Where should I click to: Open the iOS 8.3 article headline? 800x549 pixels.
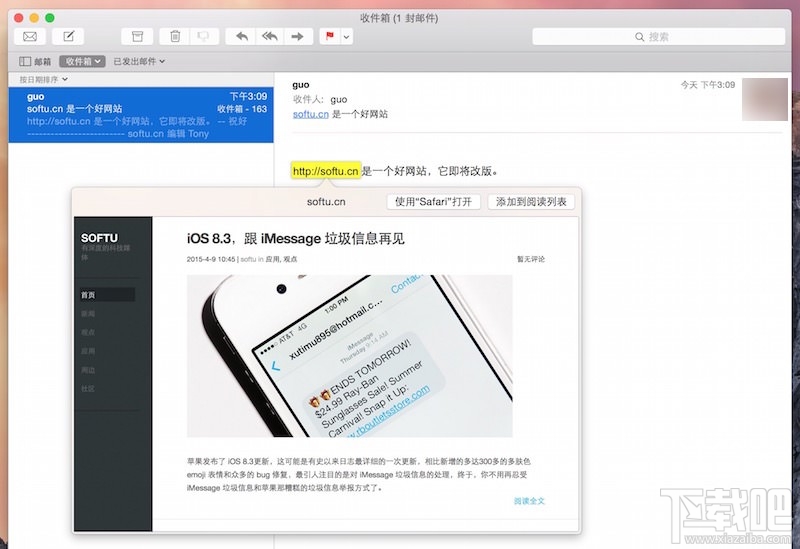295,238
